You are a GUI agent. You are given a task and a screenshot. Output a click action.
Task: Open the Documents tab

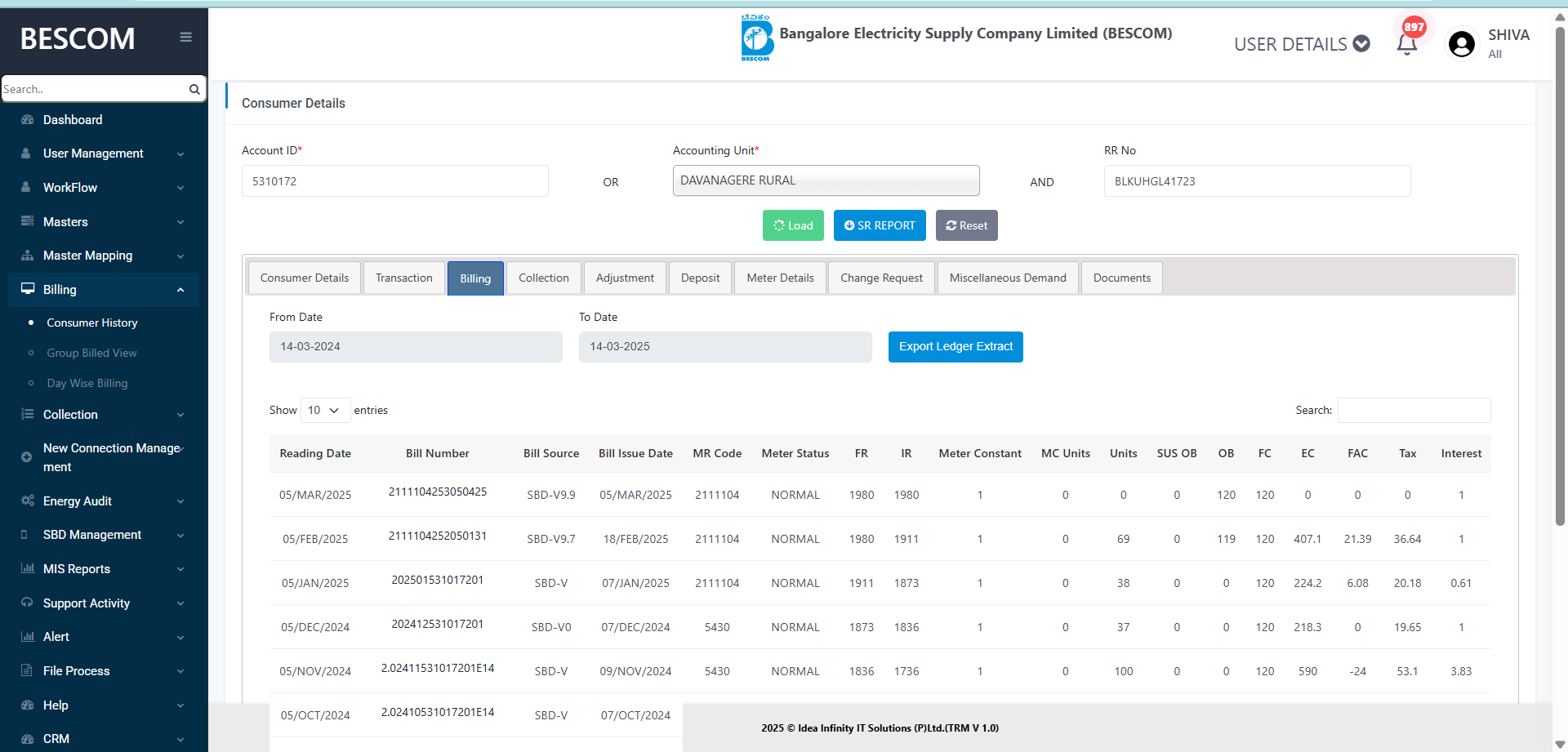[1122, 278]
